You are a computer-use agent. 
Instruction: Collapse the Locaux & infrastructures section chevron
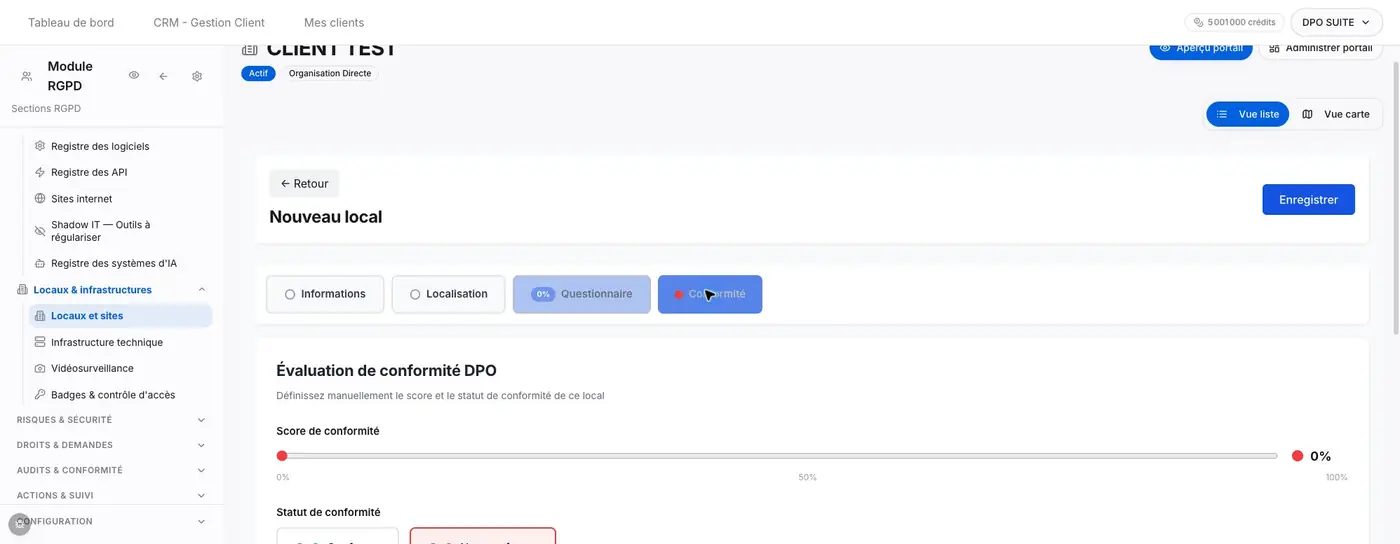tap(201, 290)
